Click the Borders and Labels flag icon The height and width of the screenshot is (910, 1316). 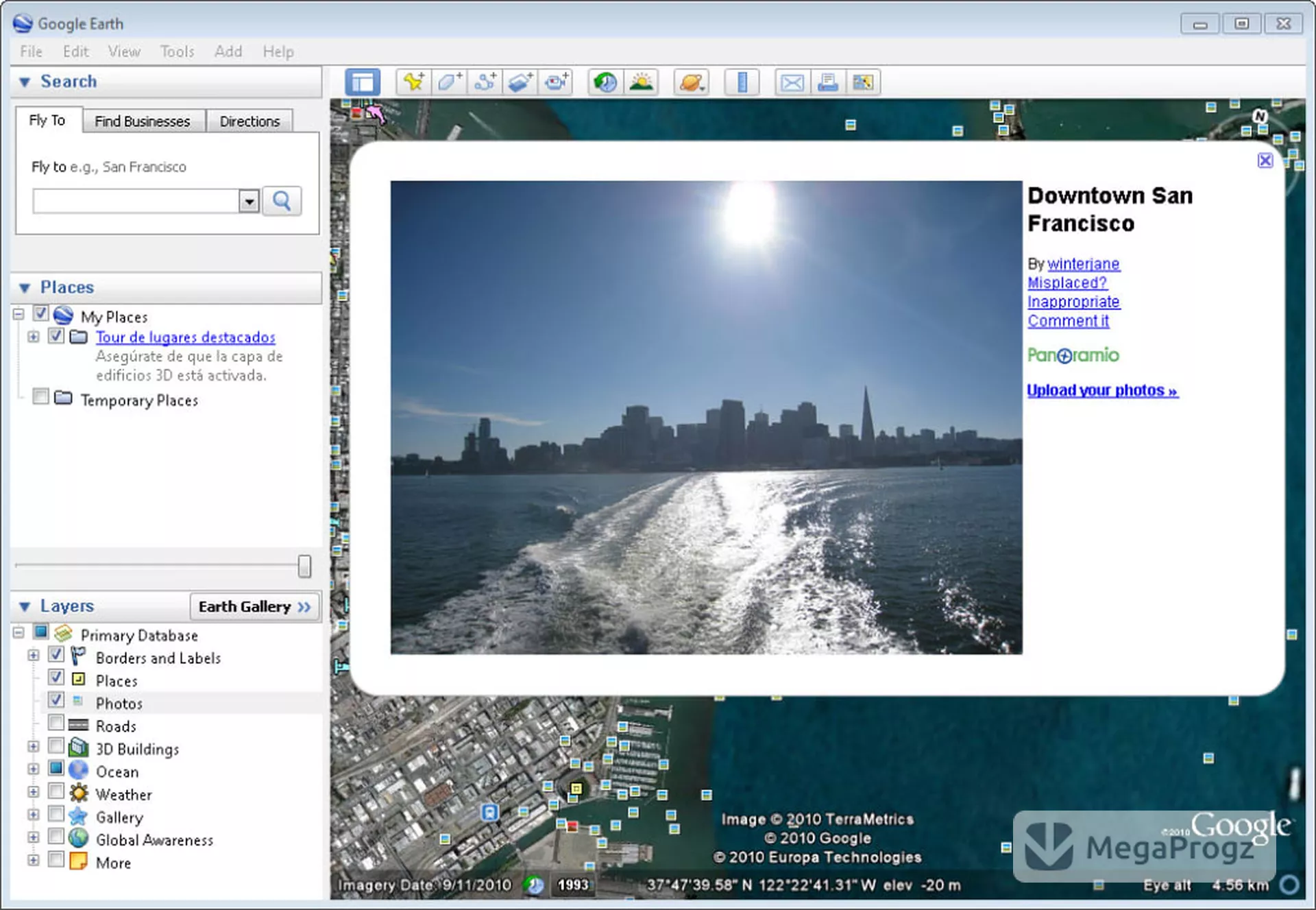click(79, 656)
